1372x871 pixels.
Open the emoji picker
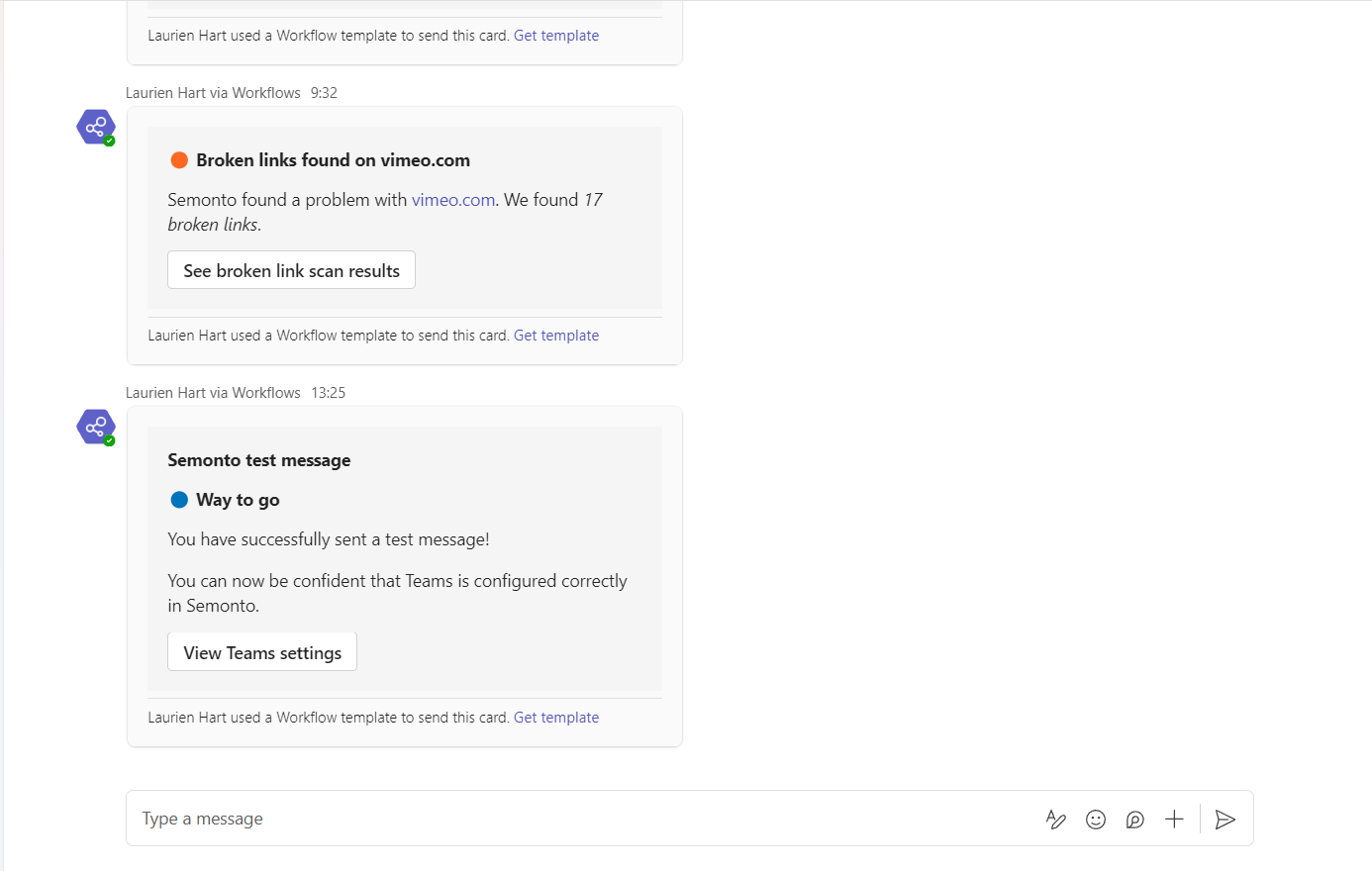(x=1096, y=820)
